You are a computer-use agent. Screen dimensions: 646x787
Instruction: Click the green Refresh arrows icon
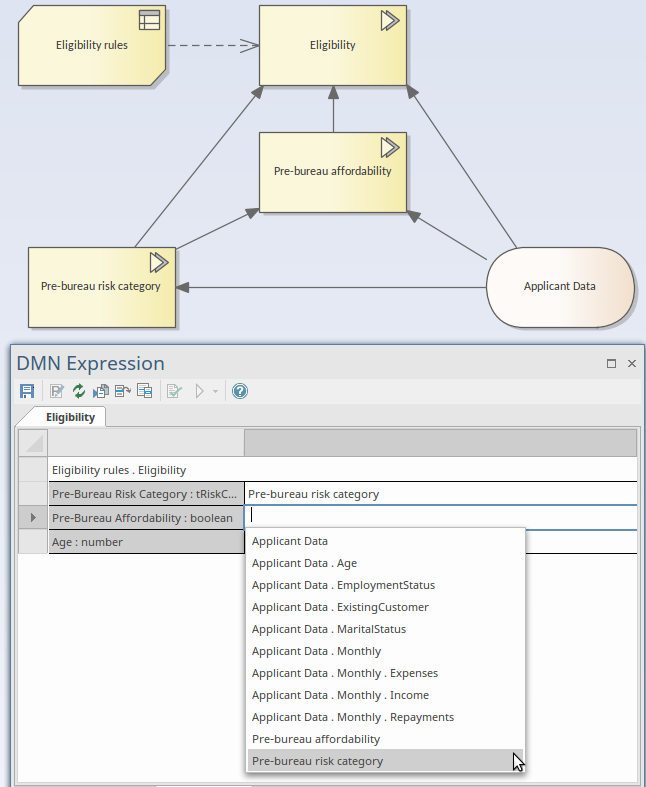(x=80, y=391)
